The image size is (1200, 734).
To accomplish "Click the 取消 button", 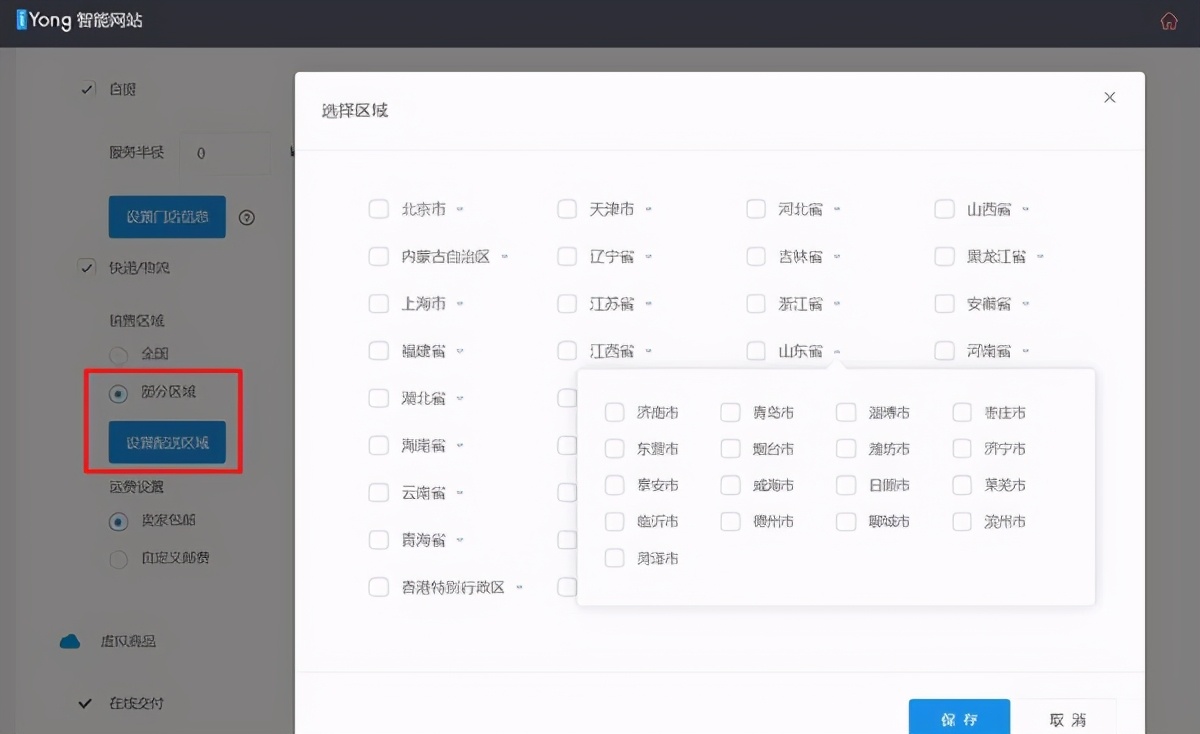I will point(1070,718).
